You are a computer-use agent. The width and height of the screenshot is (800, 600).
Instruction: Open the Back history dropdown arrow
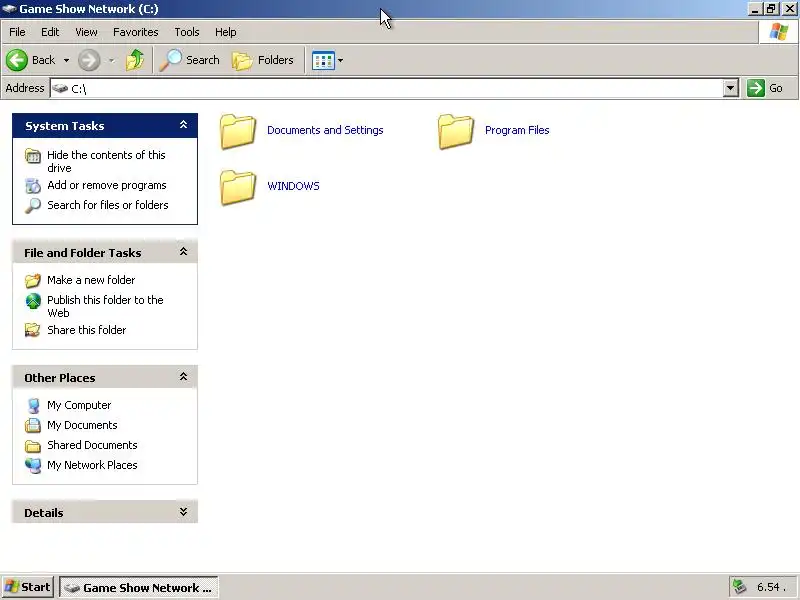pos(66,60)
